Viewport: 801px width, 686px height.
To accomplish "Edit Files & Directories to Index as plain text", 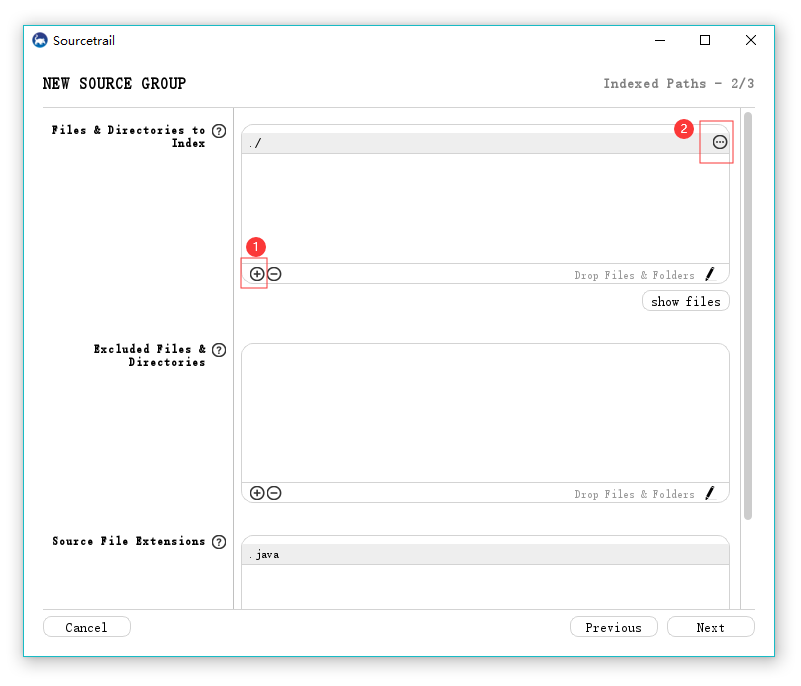I will click(710, 274).
